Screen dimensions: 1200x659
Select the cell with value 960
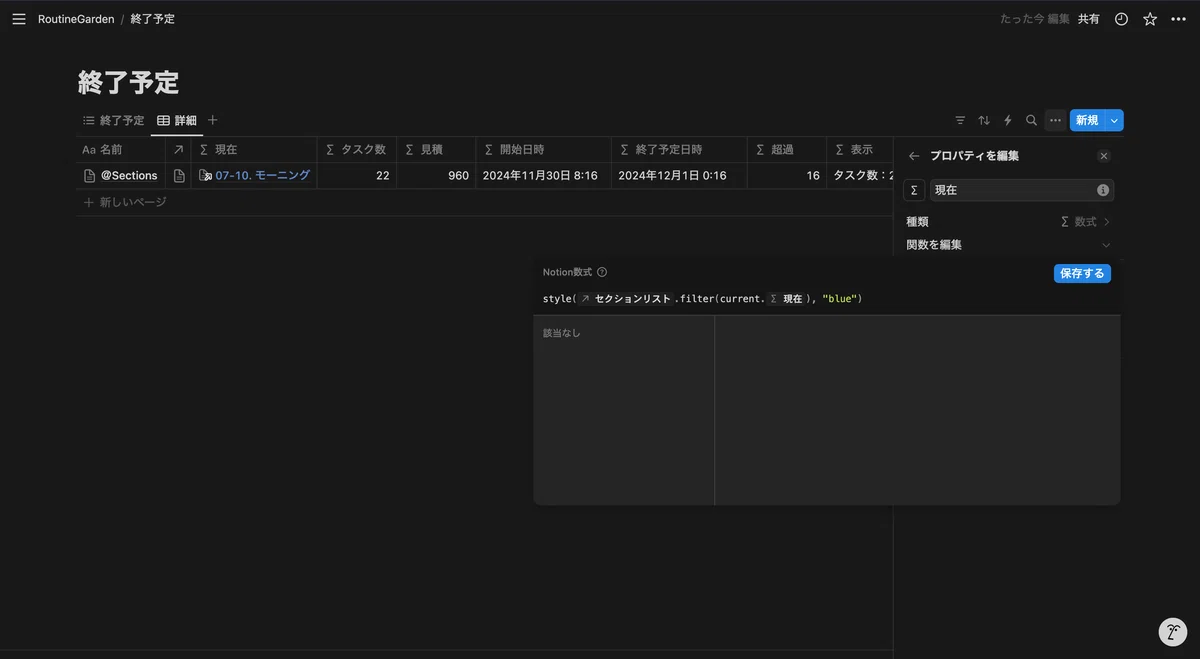coord(436,175)
